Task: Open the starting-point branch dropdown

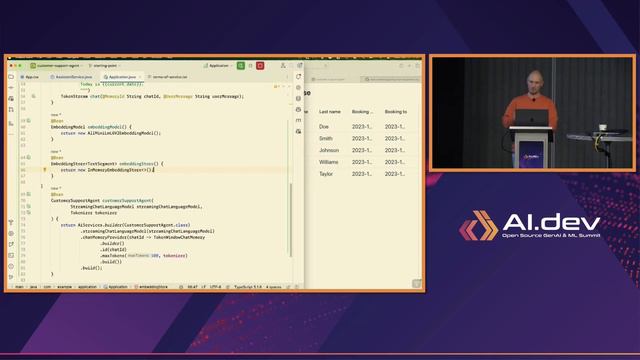Action: coord(105,66)
